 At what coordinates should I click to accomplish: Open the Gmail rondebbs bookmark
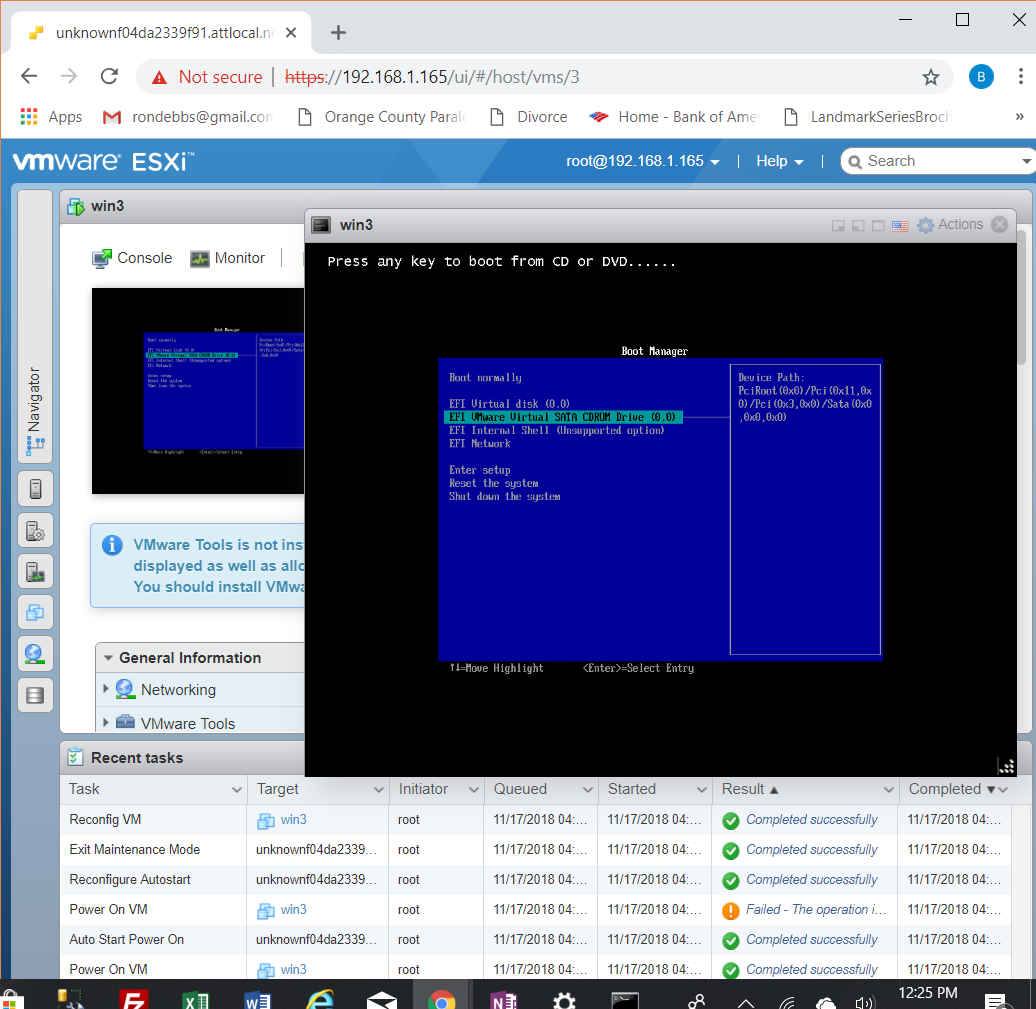[188, 117]
